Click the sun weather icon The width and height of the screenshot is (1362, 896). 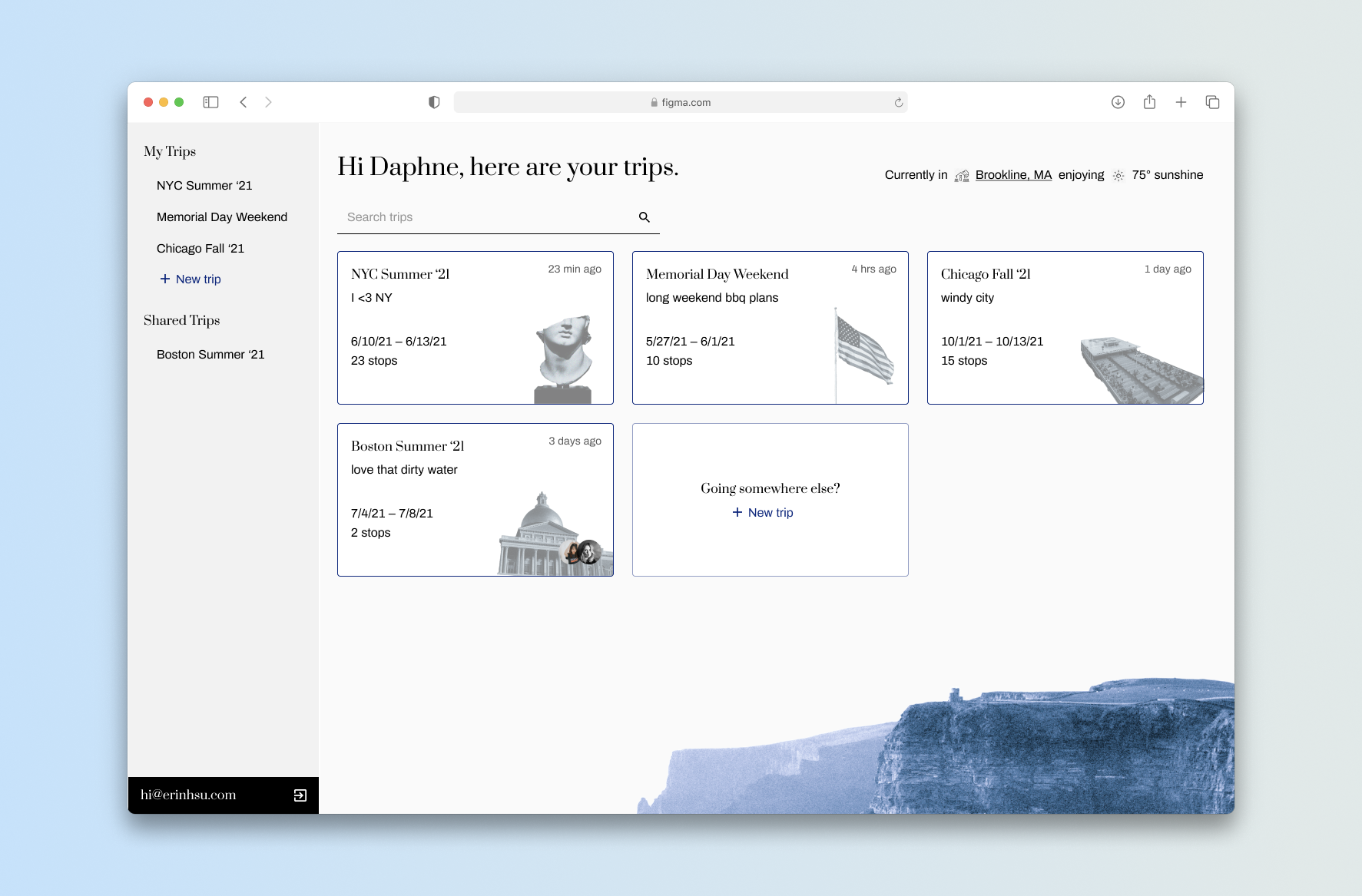[x=1118, y=176]
